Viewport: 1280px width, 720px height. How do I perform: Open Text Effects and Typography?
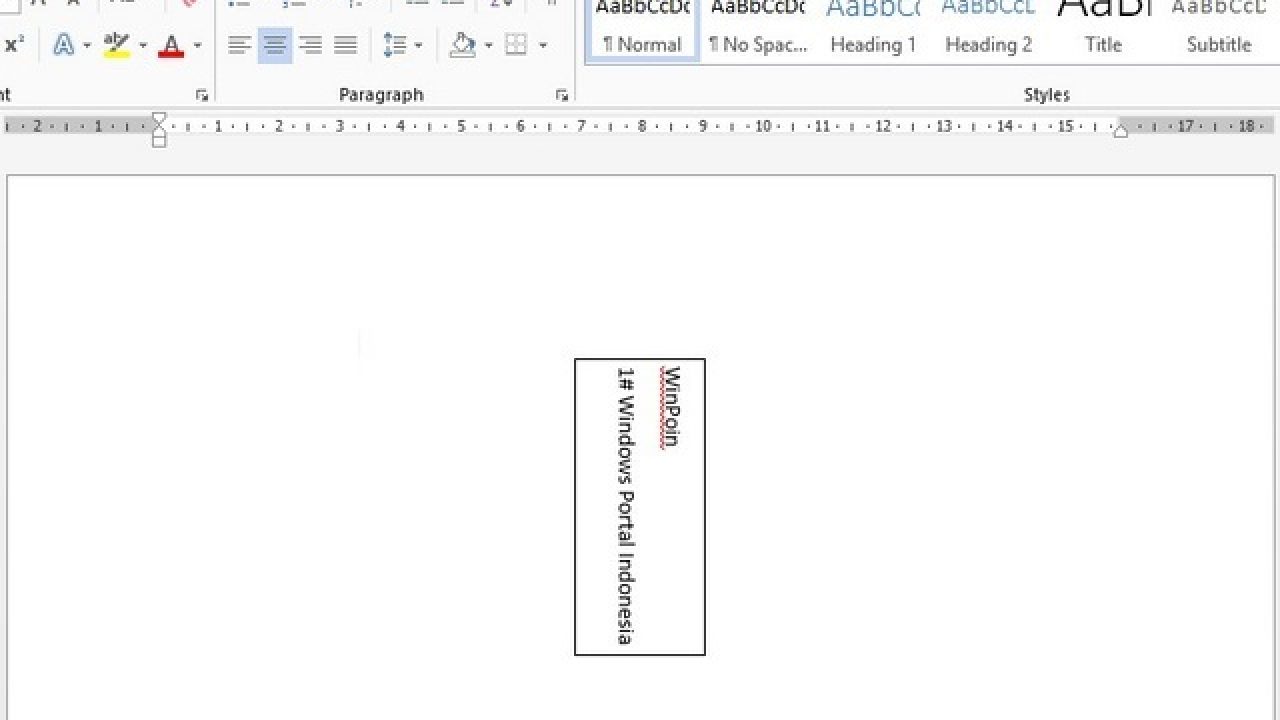64,45
